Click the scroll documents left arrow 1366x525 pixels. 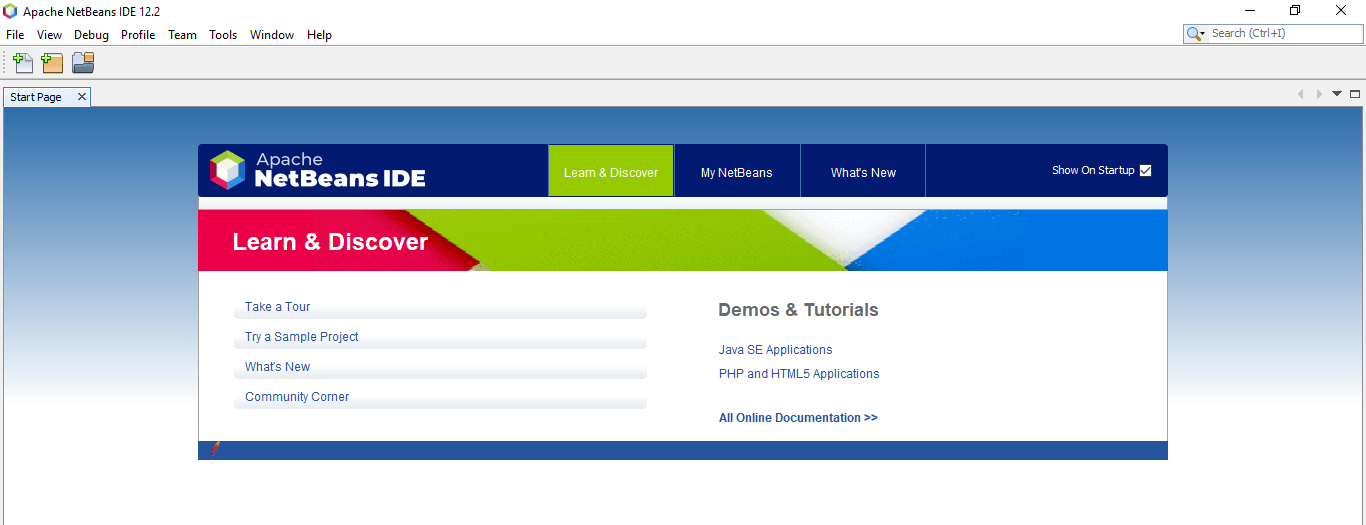(x=1301, y=94)
